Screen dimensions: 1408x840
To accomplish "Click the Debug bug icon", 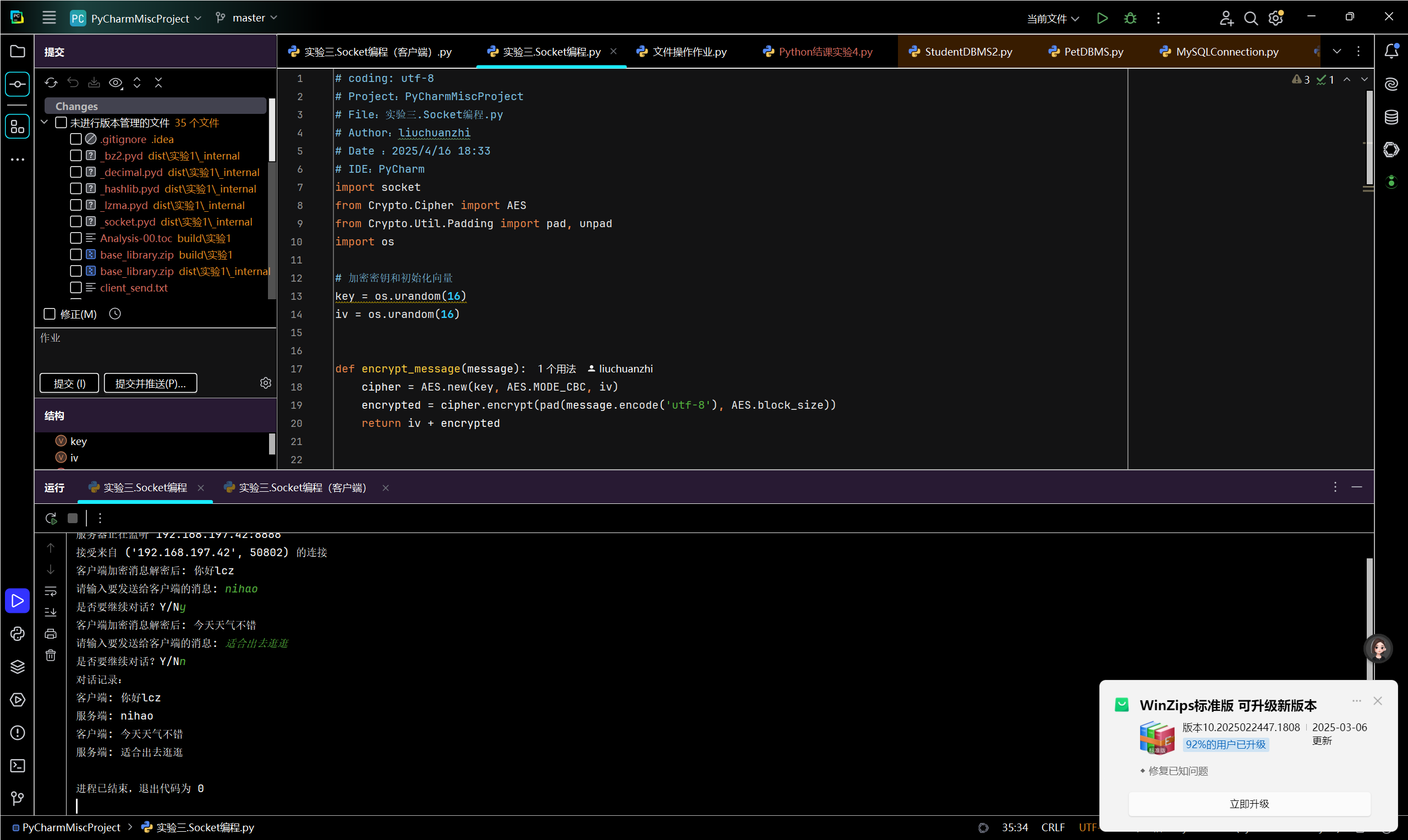I will [1130, 18].
